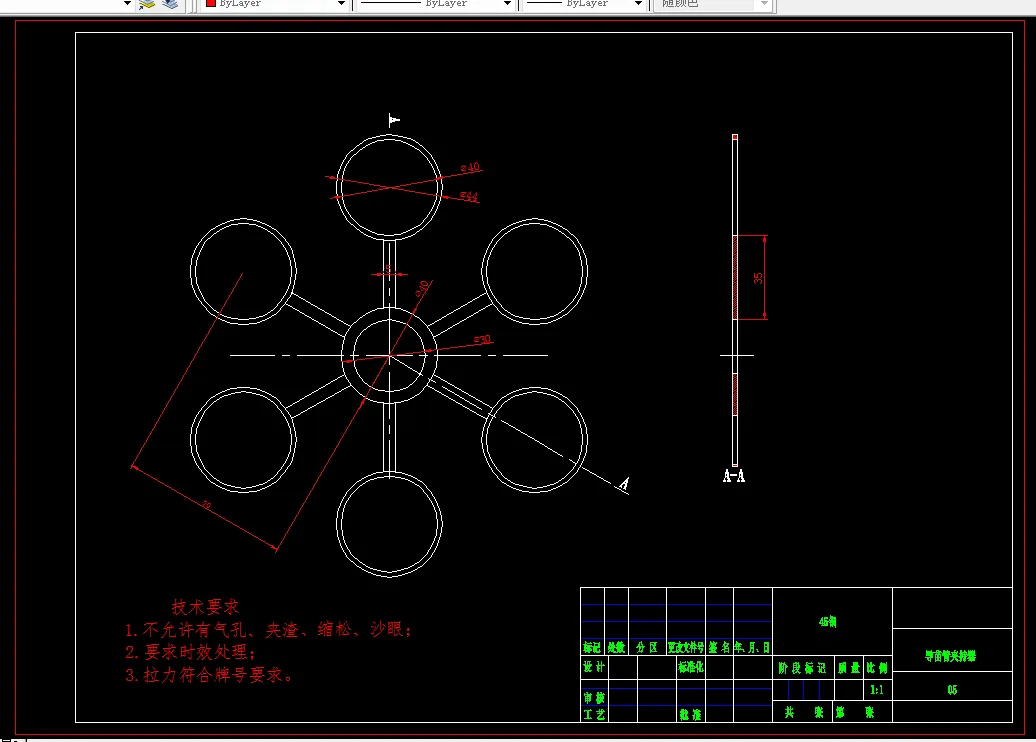Open the Layer Properties Manager icon
Screen dimensions: 1036x742
(x=147, y=4)
